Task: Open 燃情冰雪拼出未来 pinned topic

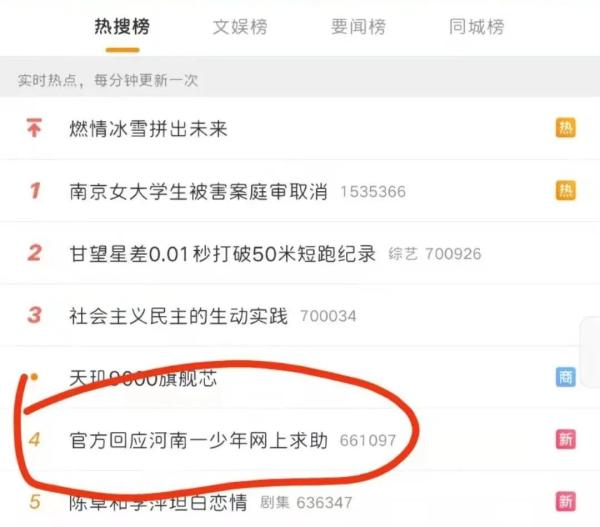Action: tap(148, 128)
